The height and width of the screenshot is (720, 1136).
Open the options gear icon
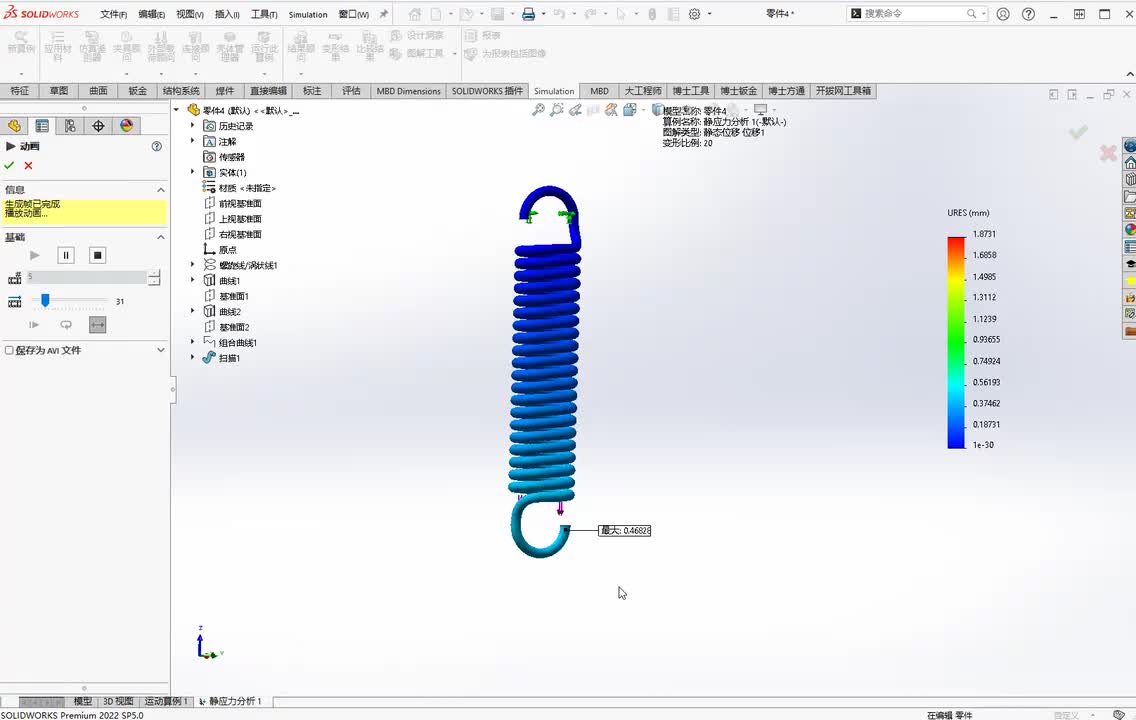pyautogui.click(x=694, y=14)
